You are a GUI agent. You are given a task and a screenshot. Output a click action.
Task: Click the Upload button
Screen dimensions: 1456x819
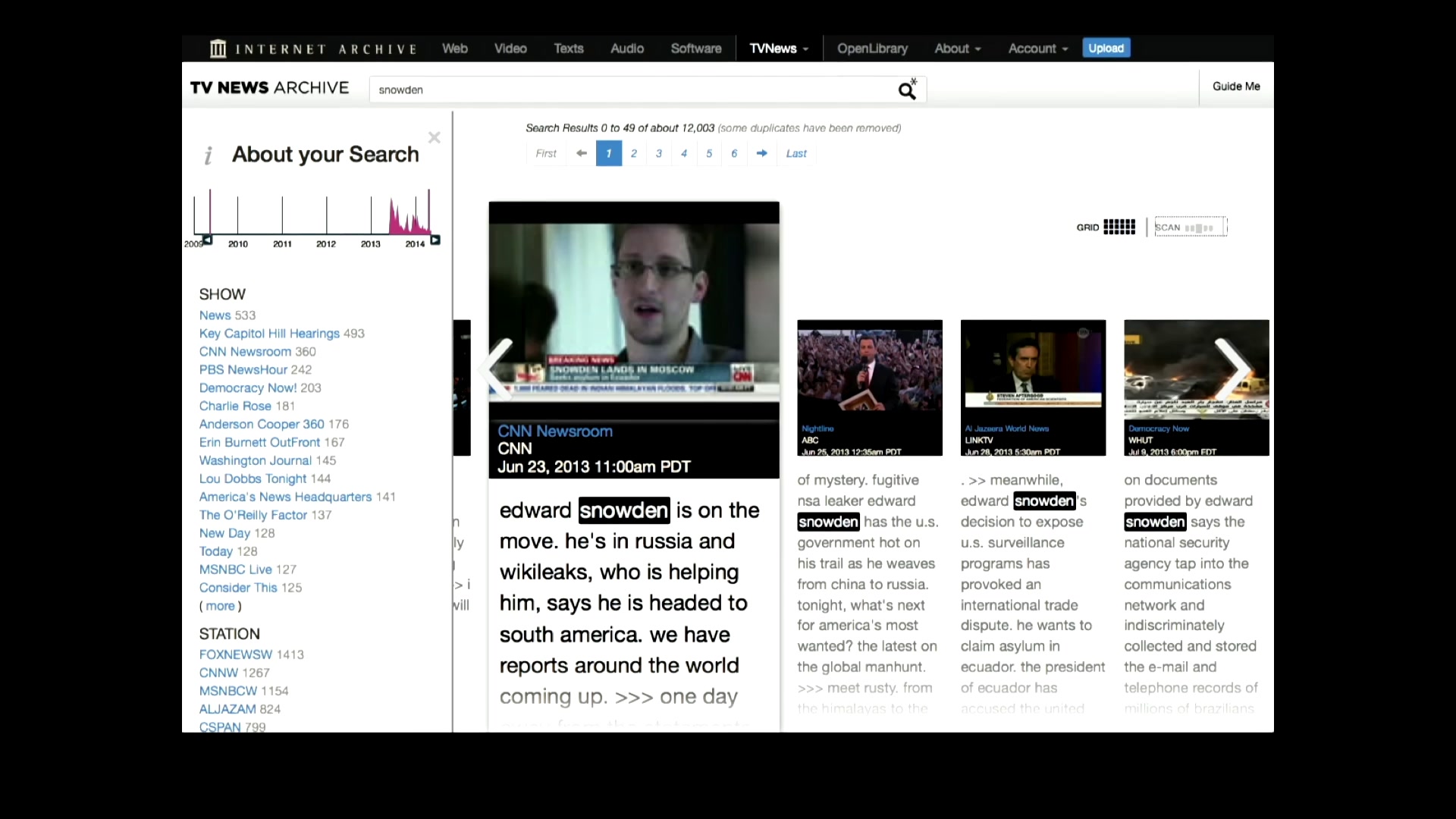pyautogui.click(x=1106, y=48)
